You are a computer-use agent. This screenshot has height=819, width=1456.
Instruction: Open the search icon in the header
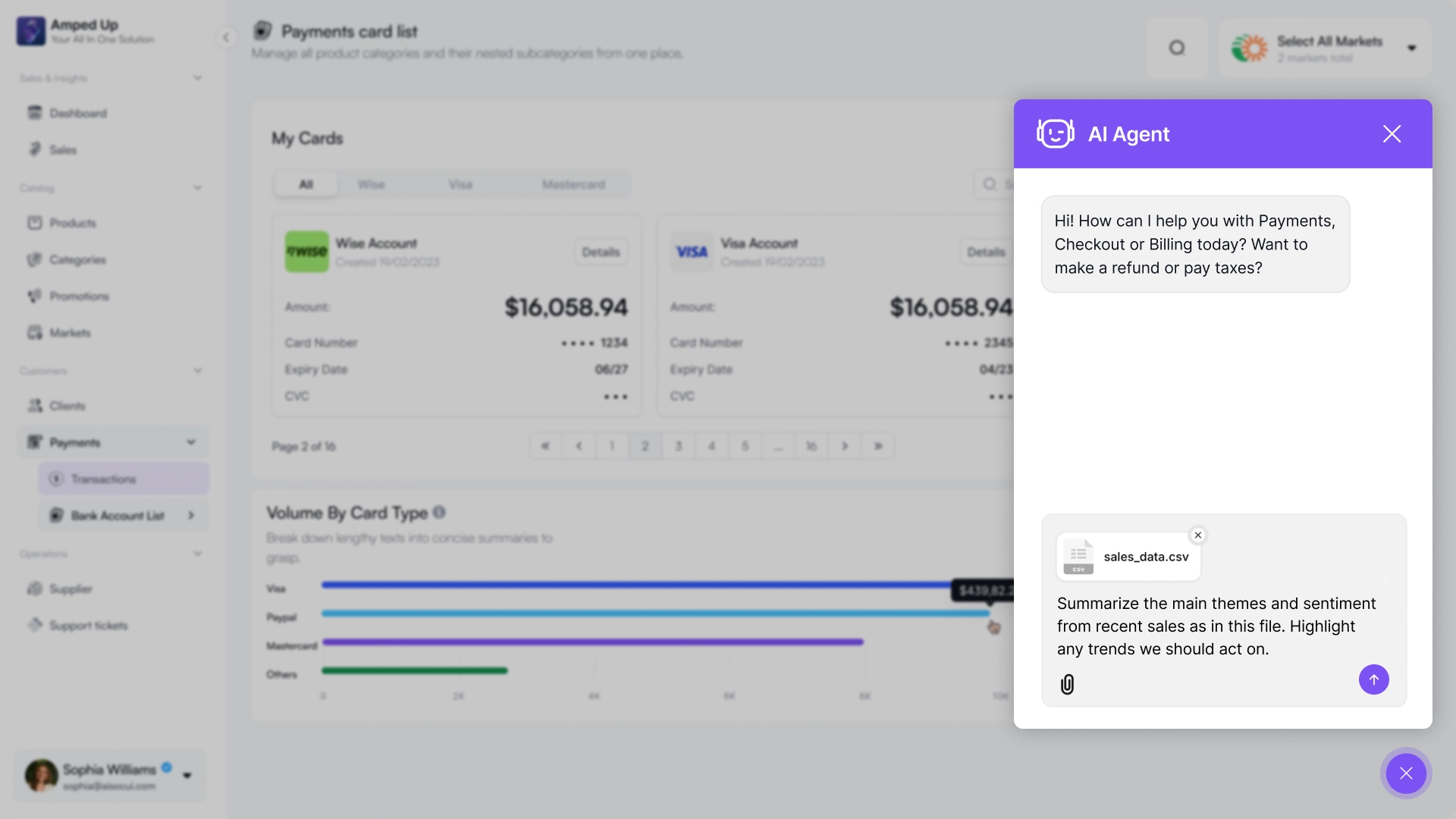pos(1177,48)
